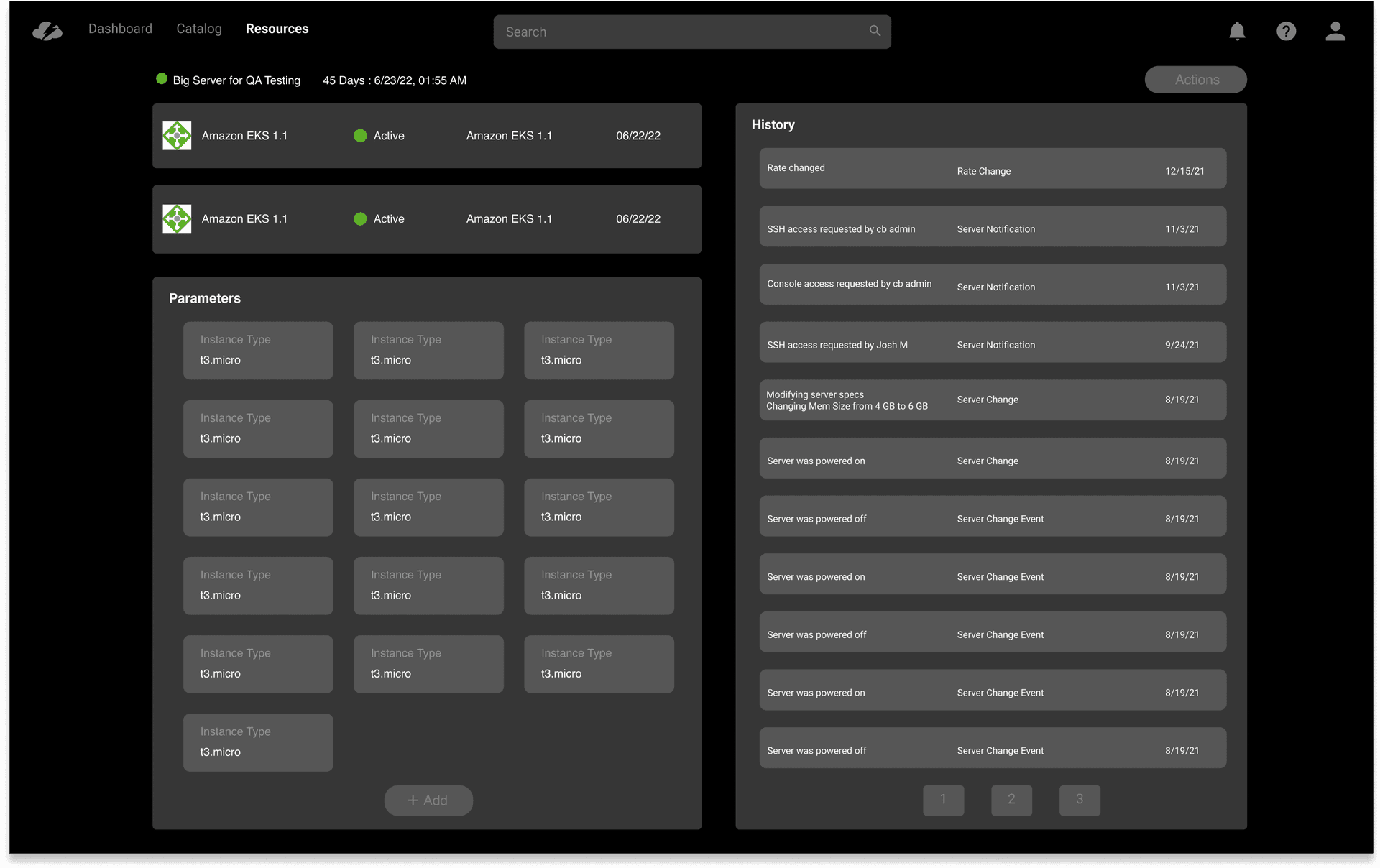
Task: Switch to the Dashboard tab
Action: [x=119, y=28]
